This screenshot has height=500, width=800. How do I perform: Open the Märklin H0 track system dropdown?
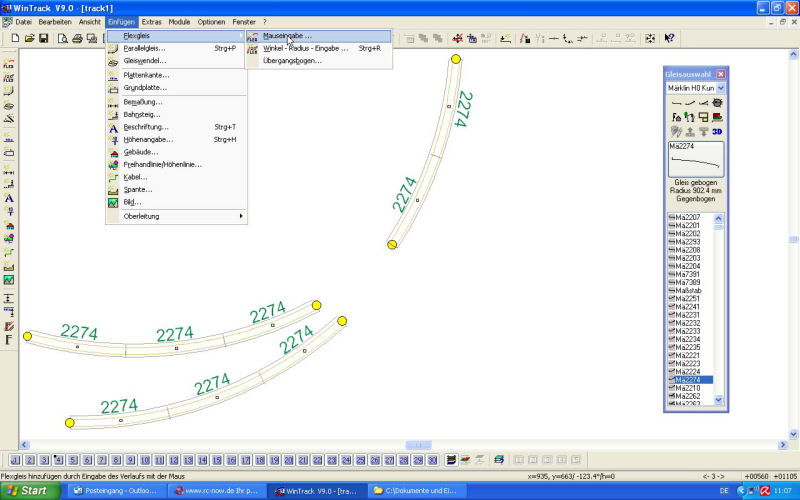pyautogui.click(x=720, y=88)
